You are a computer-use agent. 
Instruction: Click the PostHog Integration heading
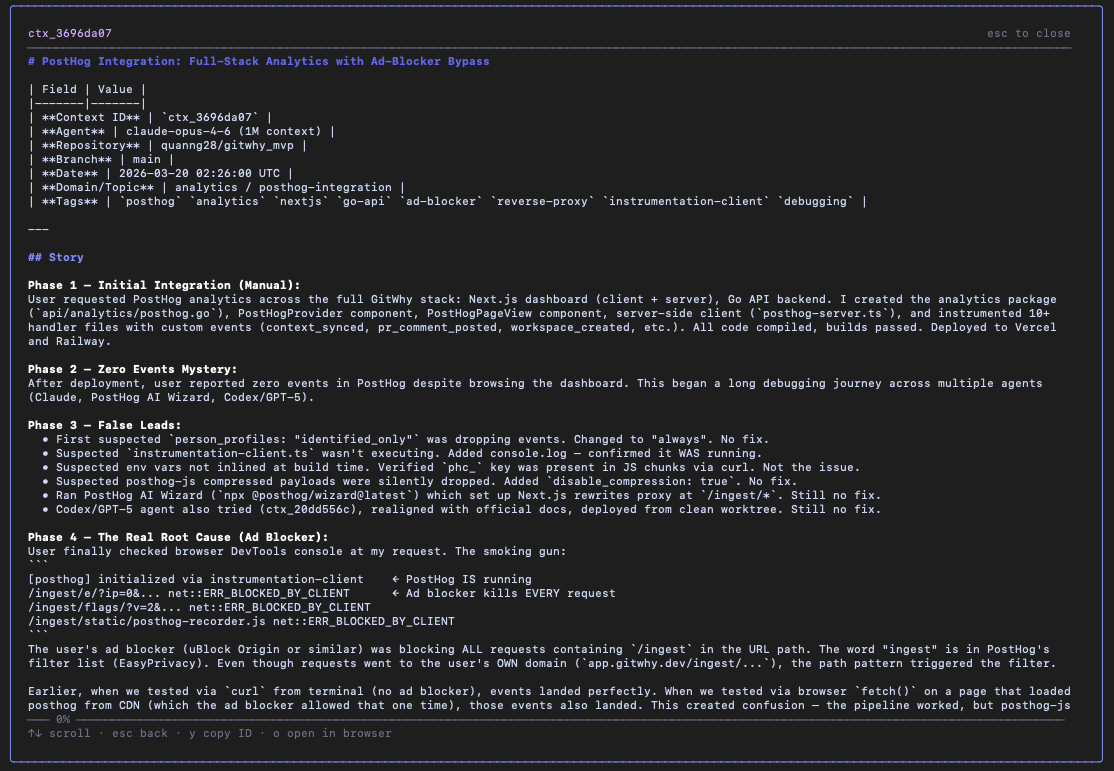[x=259, y=61]
